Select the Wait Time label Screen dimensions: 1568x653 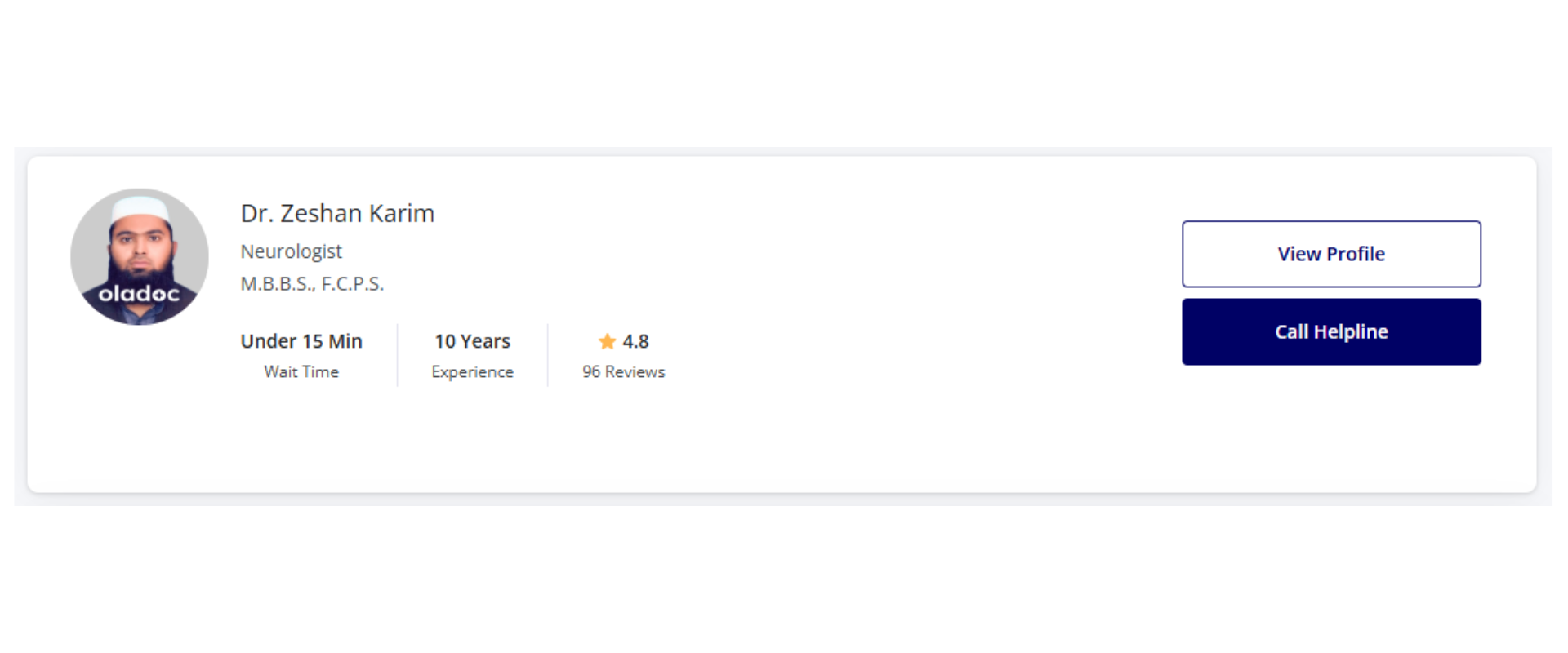[x=301, y=372]
